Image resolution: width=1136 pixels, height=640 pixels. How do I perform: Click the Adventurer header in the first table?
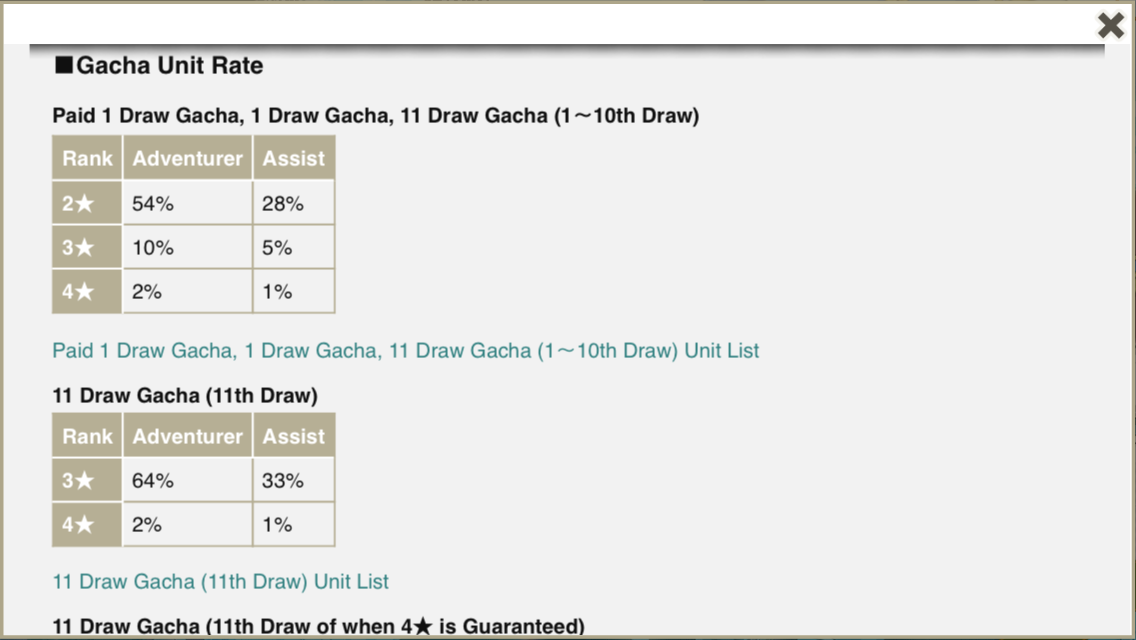click(x=187, y=158)
